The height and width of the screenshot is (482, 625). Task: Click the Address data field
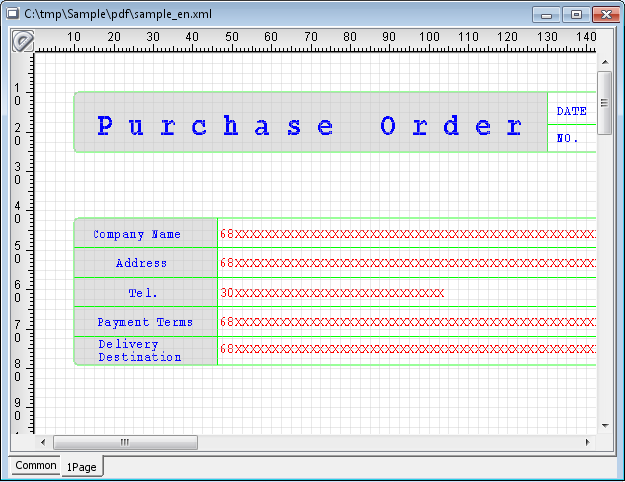(406, 263)
